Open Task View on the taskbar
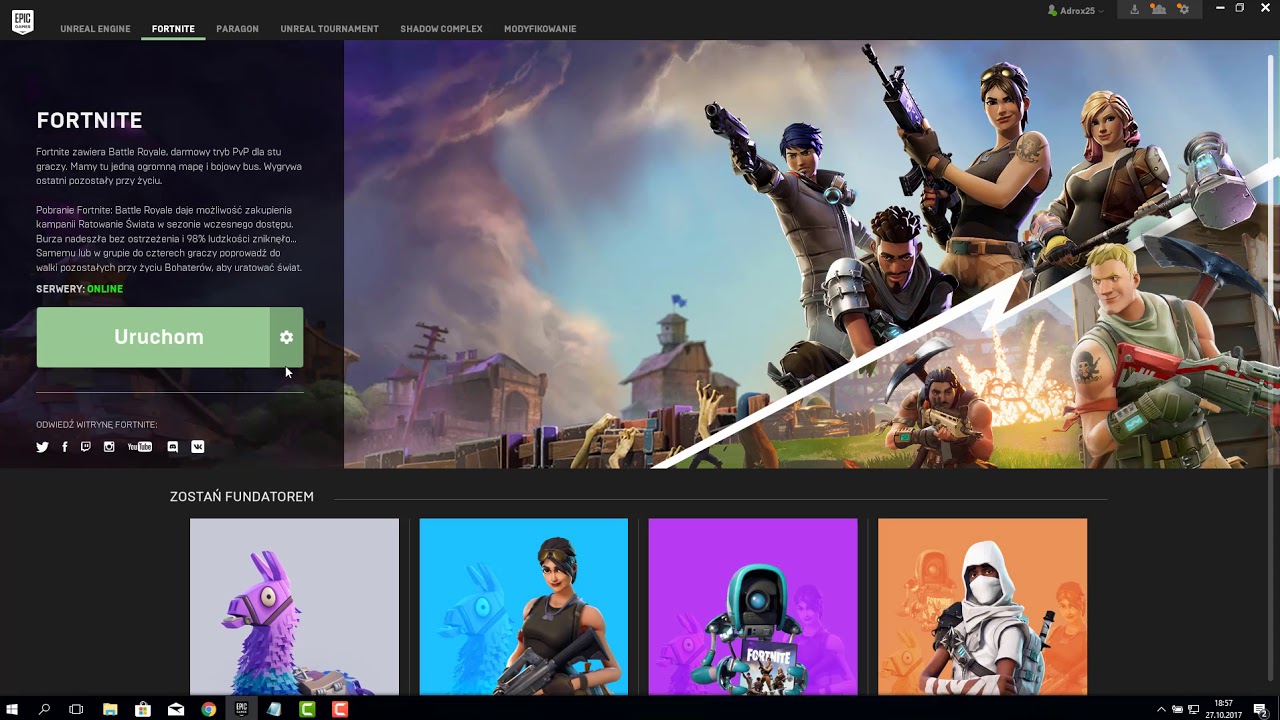This screenshot has height=720, width=1280. click(76, 709)
